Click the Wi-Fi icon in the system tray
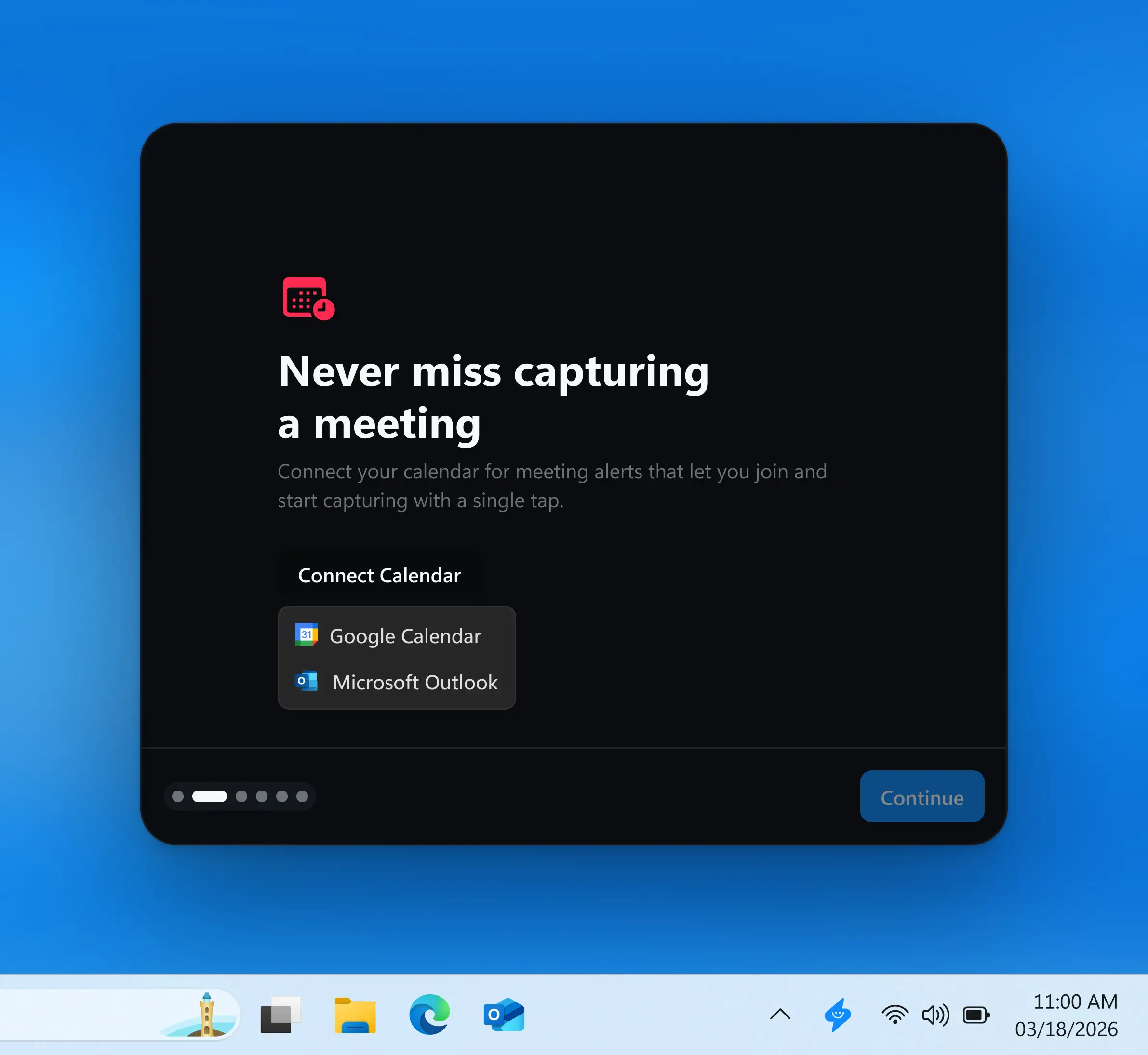Screen dimensions: 1148x1055 pos(894,1014)
